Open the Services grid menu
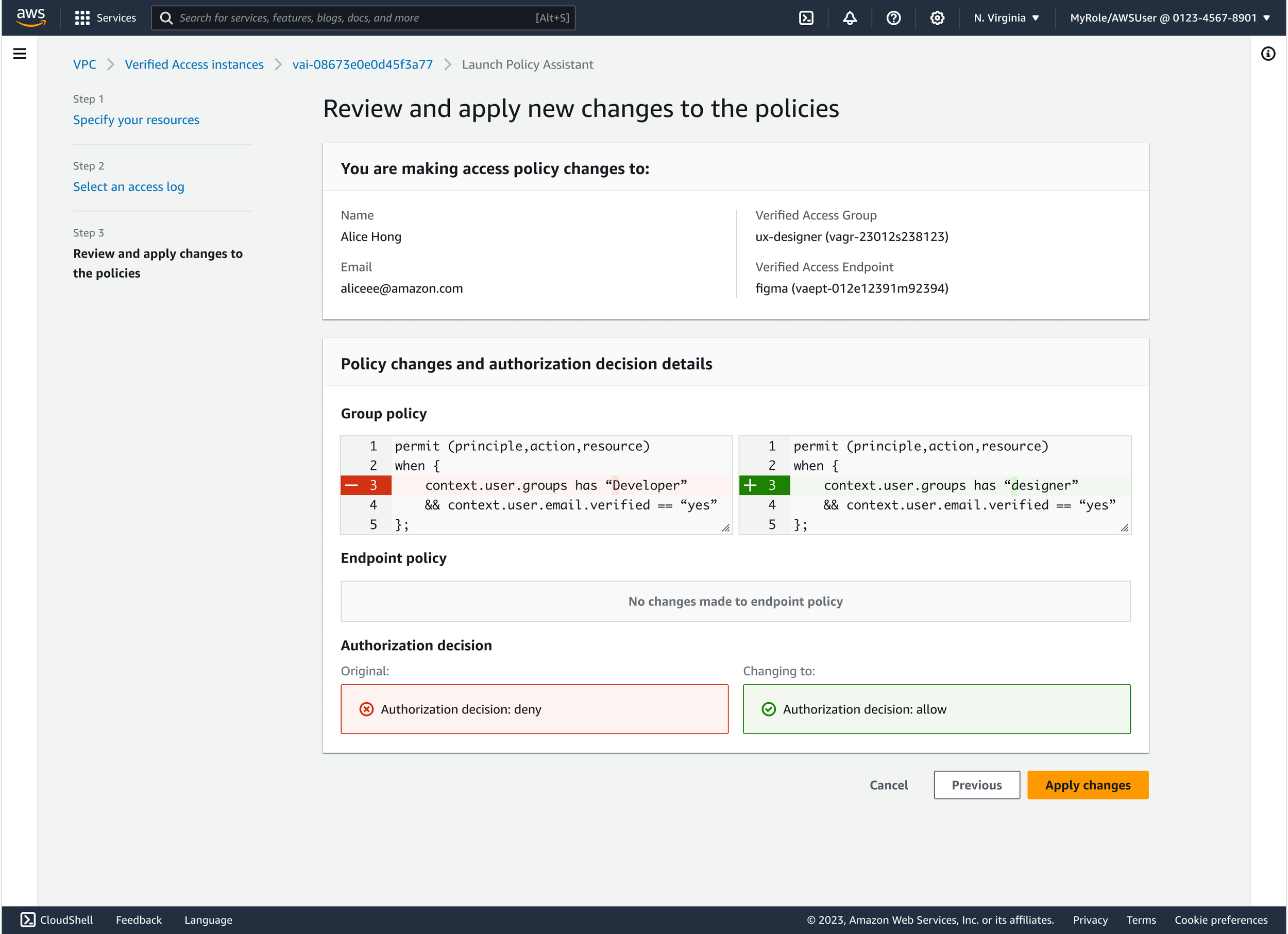 106,18
